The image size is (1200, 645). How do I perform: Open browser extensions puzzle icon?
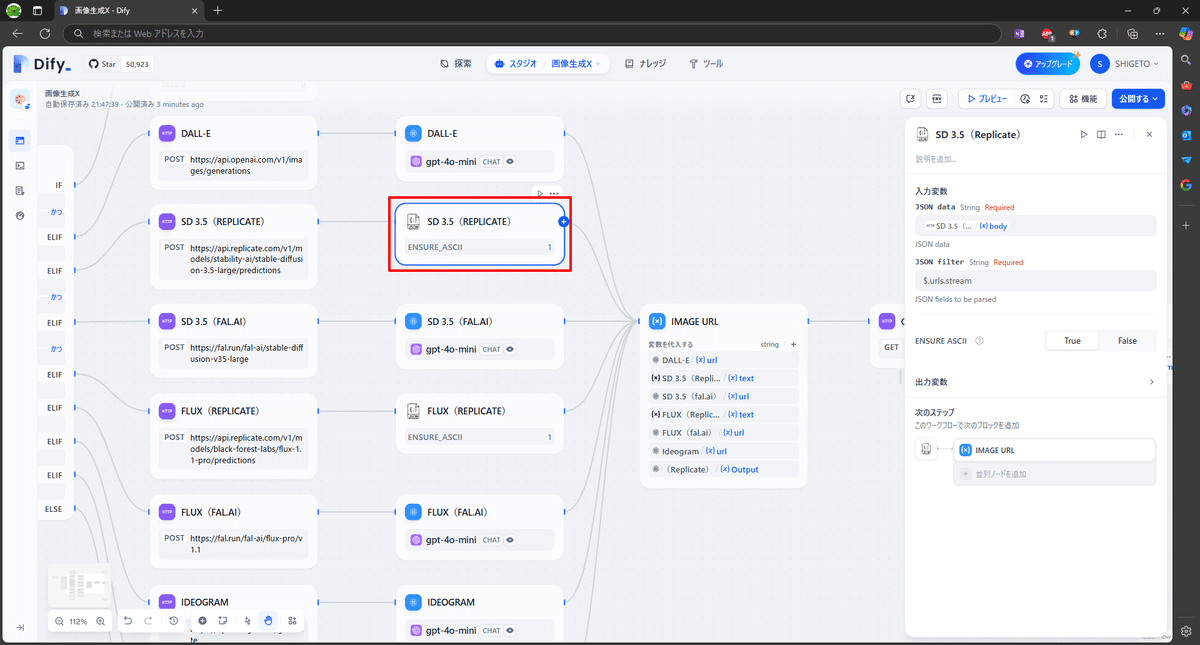1102,33
